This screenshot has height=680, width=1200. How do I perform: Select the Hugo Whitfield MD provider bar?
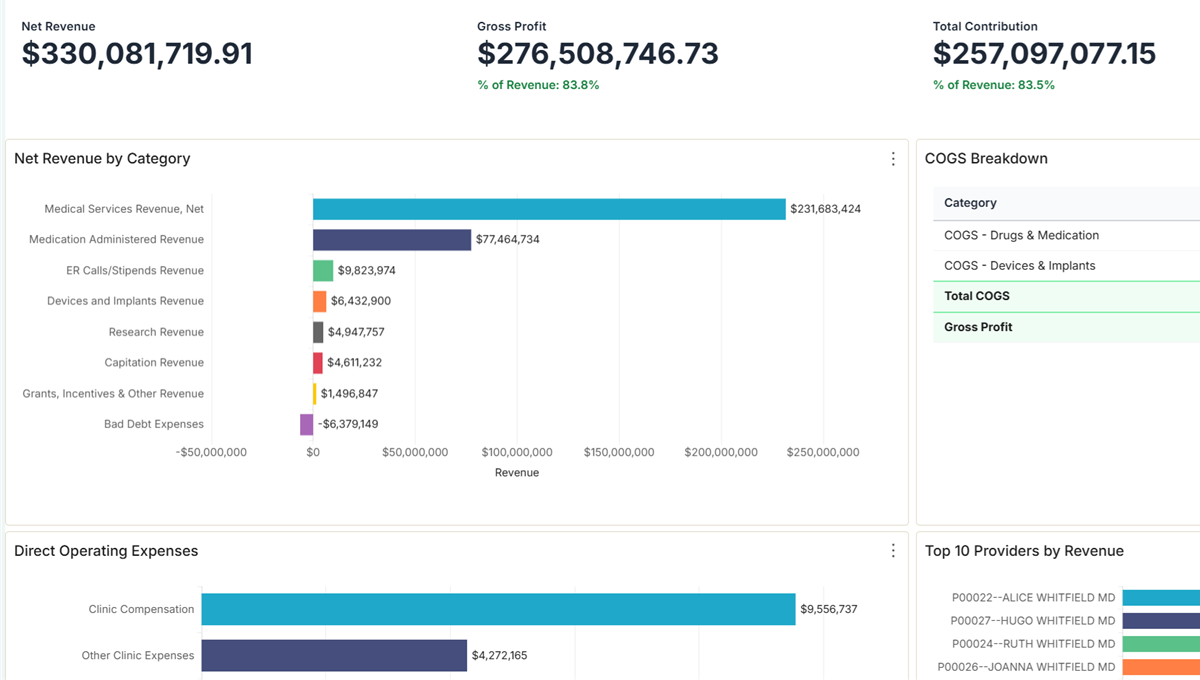pos(1161,621)
